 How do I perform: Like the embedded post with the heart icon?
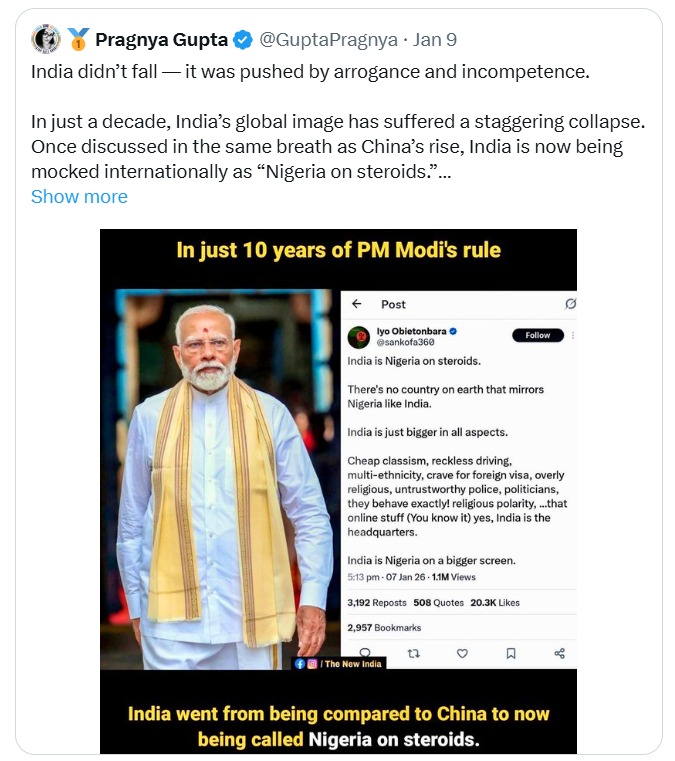tap(462, 653)
